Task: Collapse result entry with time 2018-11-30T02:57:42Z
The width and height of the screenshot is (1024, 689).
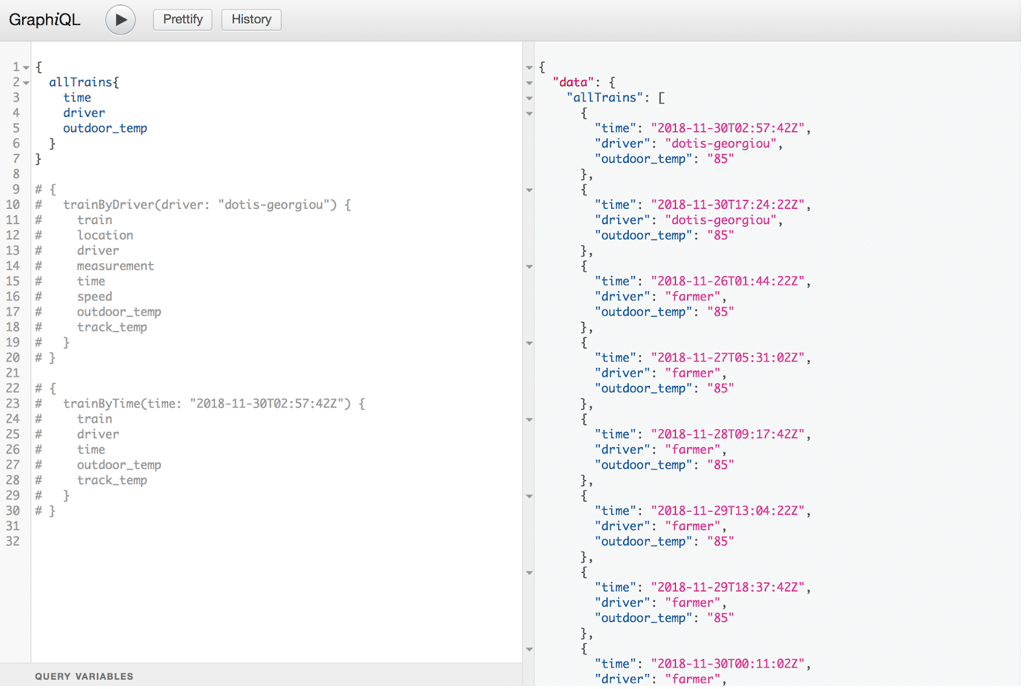Action: [530, 114]
